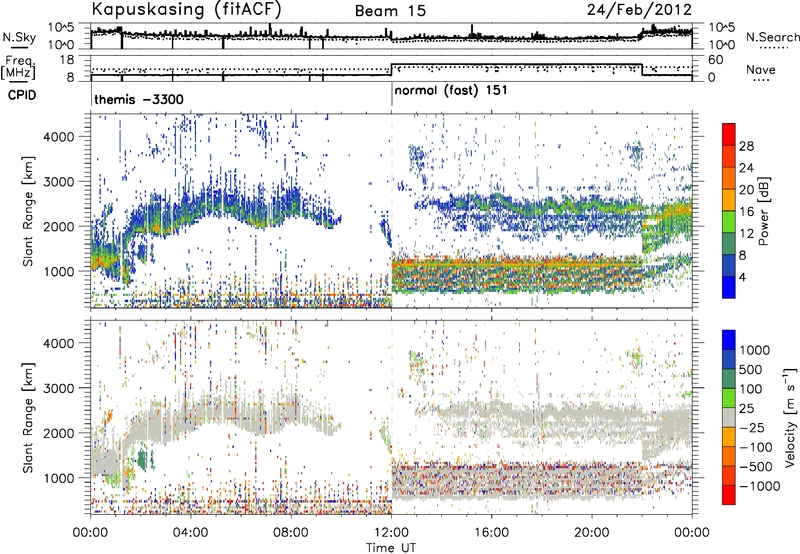
Task: Click the '-100' tick on the velocity scale
Action: [x=755, y=447]
